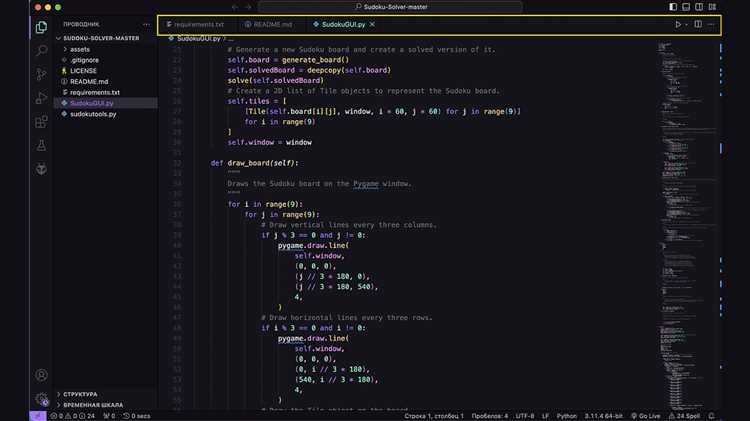Click the breadcrumb ellipsis after SudokuGUI.py

(x=231, y=39)
